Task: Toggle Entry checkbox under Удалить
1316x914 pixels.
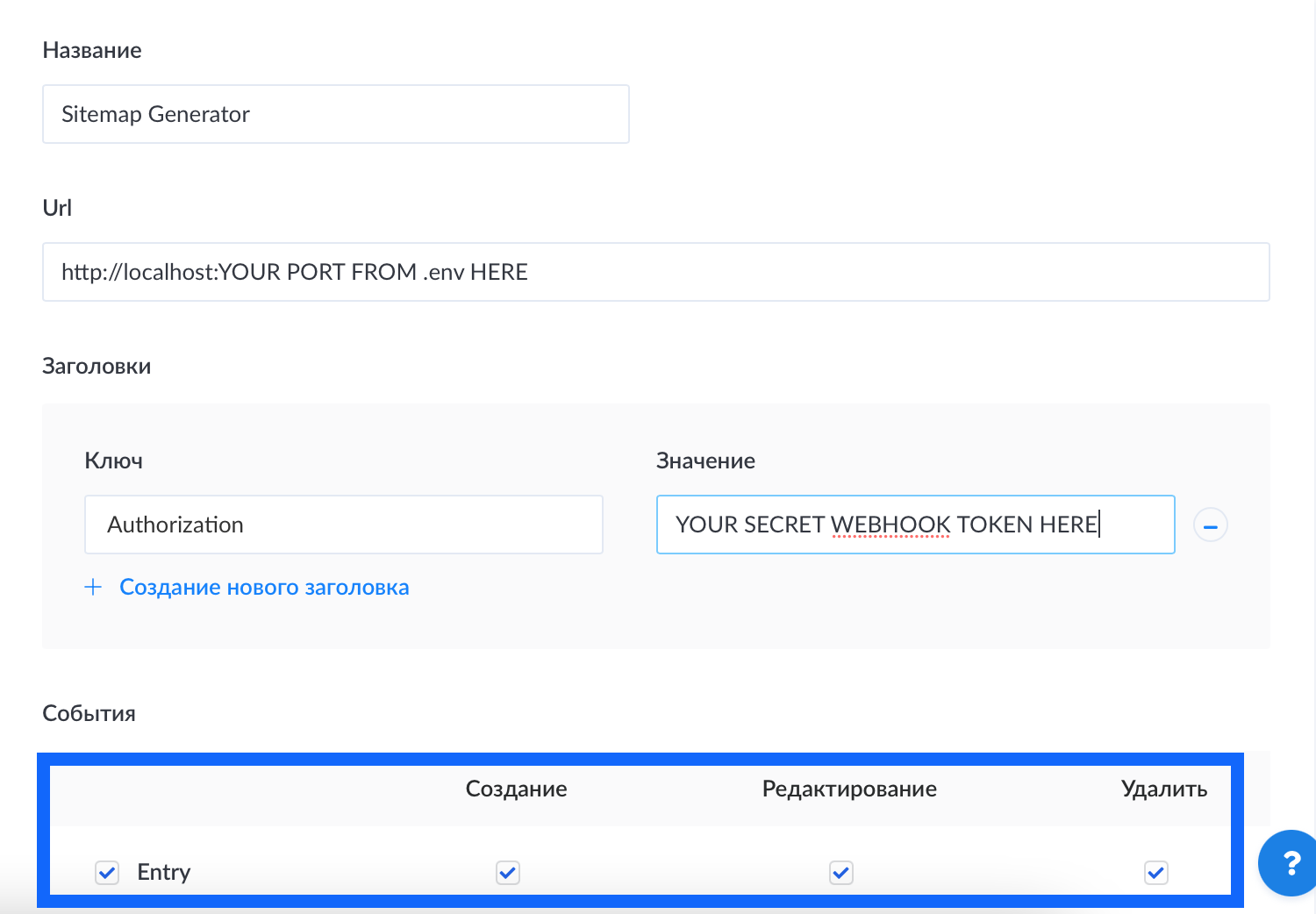Action: click(1156, 873)
